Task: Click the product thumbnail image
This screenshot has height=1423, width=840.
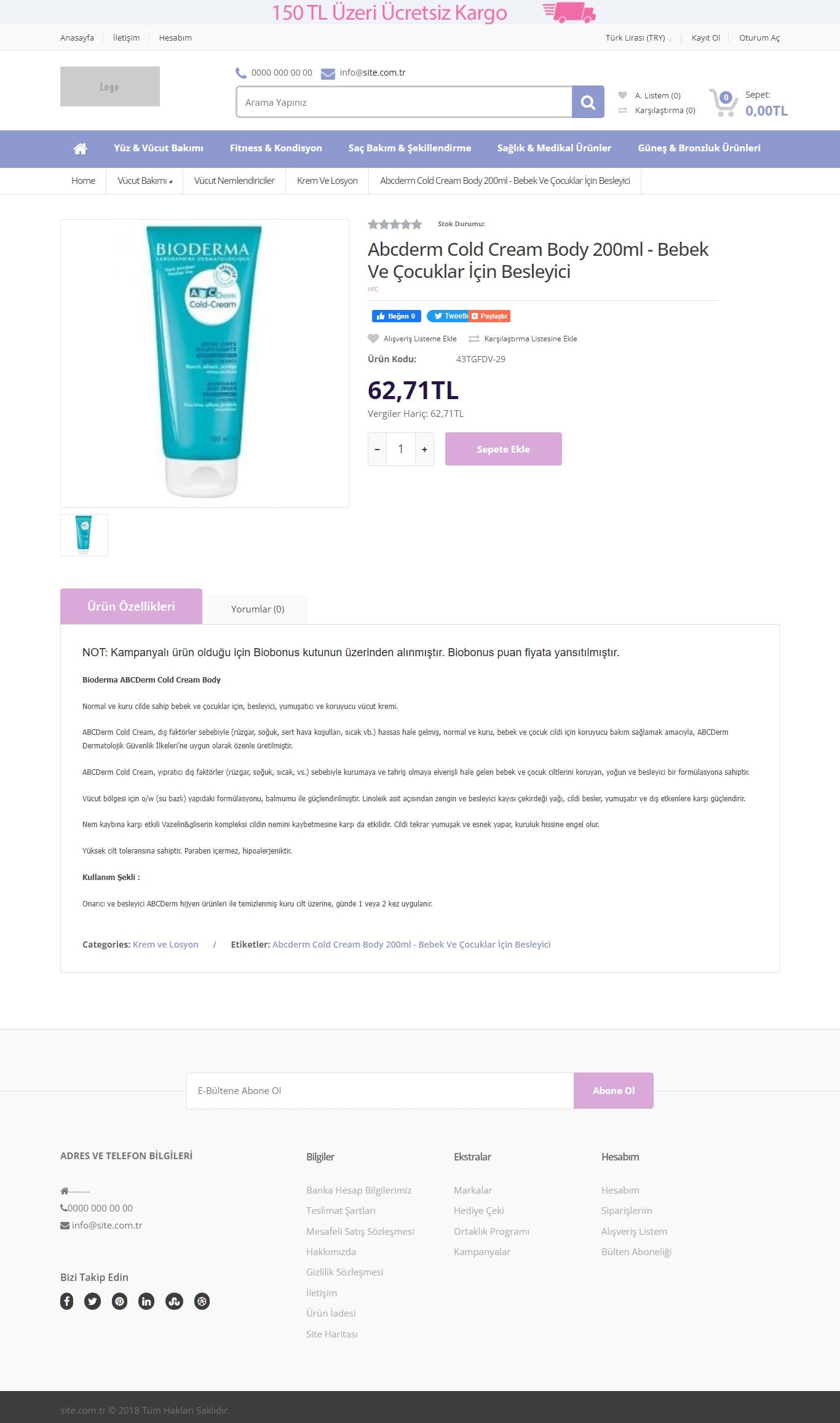Action: tap(84, 535)
